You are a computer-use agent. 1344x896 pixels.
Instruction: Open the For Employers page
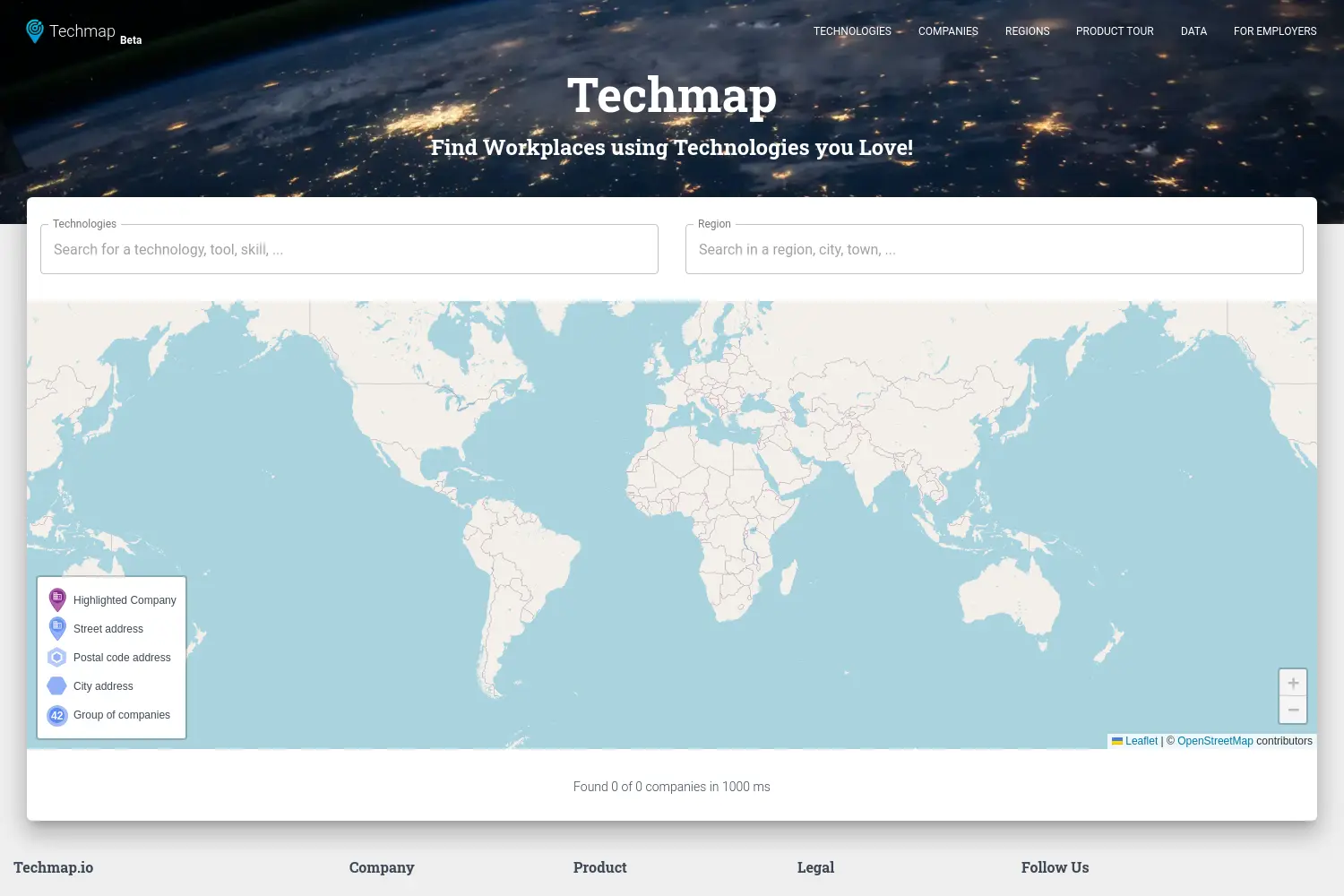1275,31
